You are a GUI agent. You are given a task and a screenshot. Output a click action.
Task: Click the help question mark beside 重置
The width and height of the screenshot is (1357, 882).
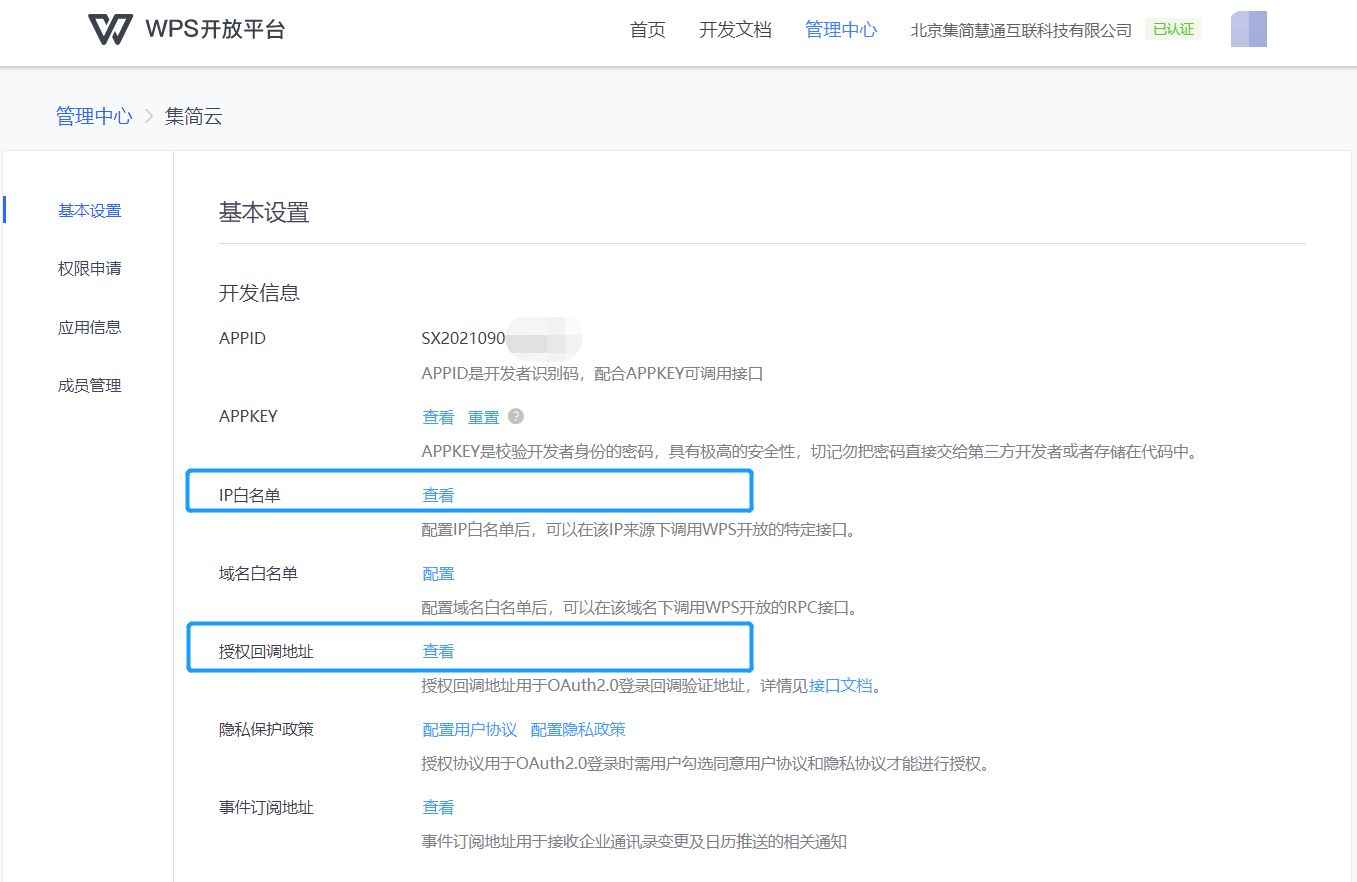tap(516, 416)
